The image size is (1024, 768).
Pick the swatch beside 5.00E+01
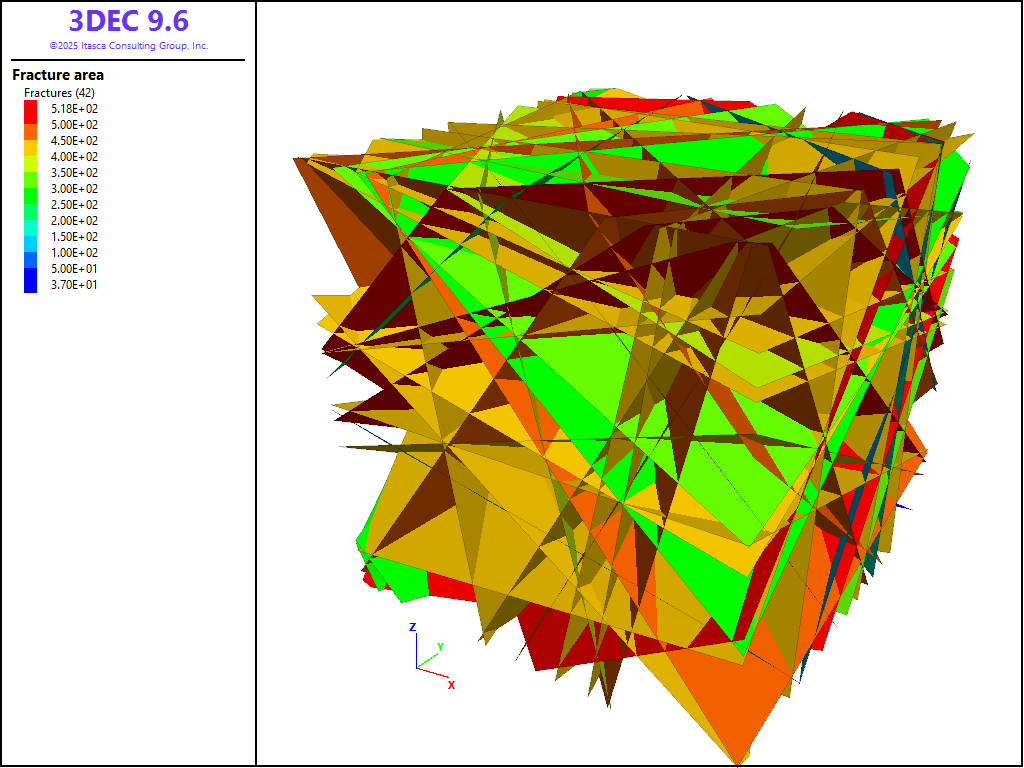(31, 268)
